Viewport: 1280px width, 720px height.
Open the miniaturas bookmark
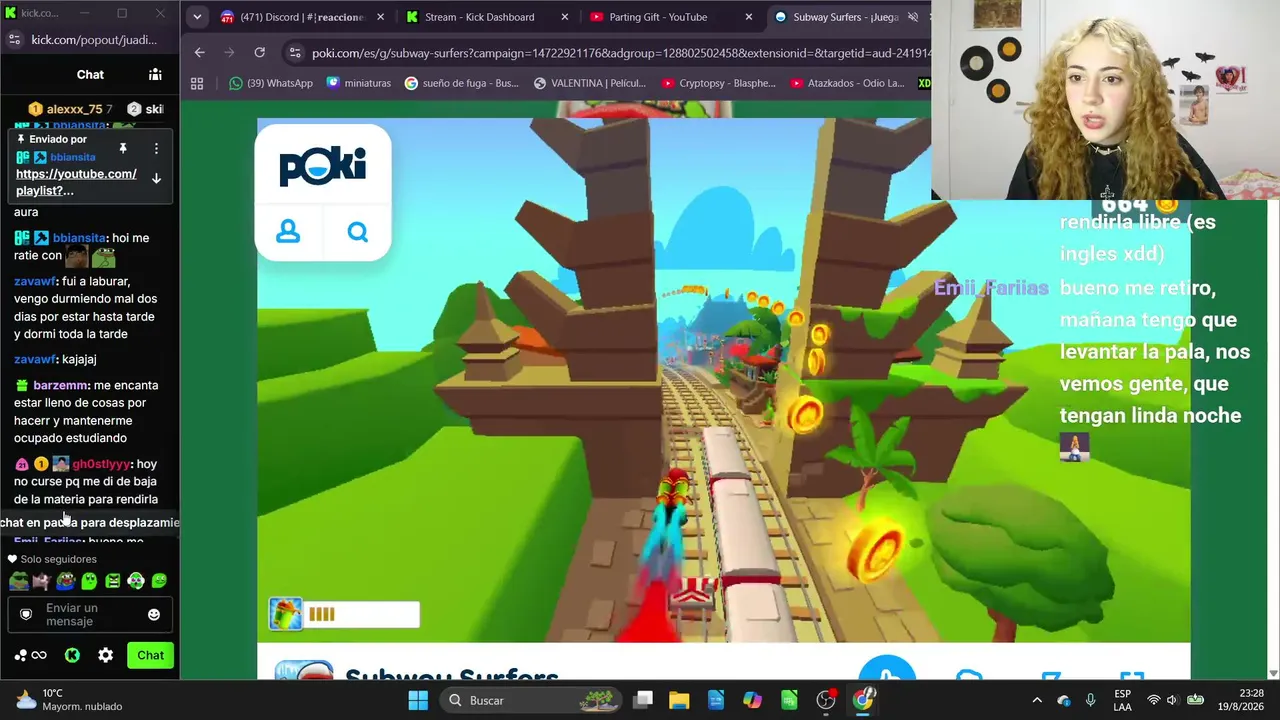click(359, 83)
